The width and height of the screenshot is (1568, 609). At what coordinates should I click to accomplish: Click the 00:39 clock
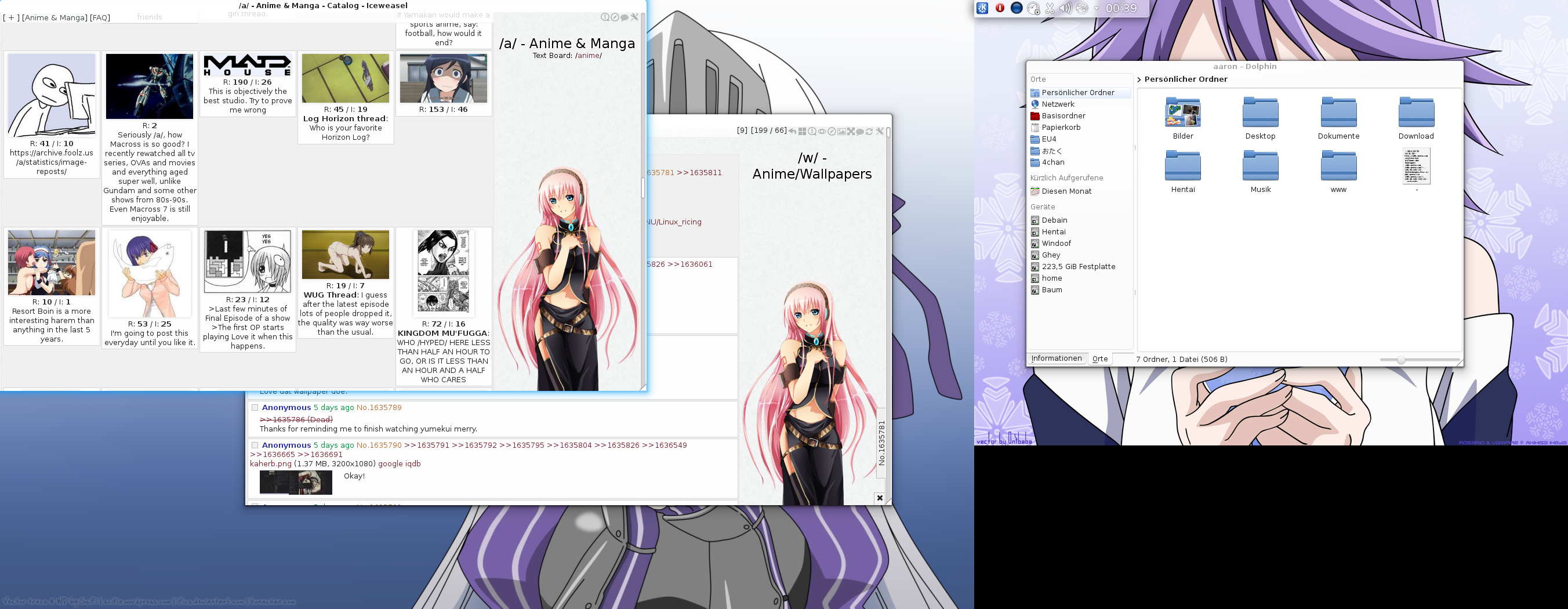coord(1121,8)
